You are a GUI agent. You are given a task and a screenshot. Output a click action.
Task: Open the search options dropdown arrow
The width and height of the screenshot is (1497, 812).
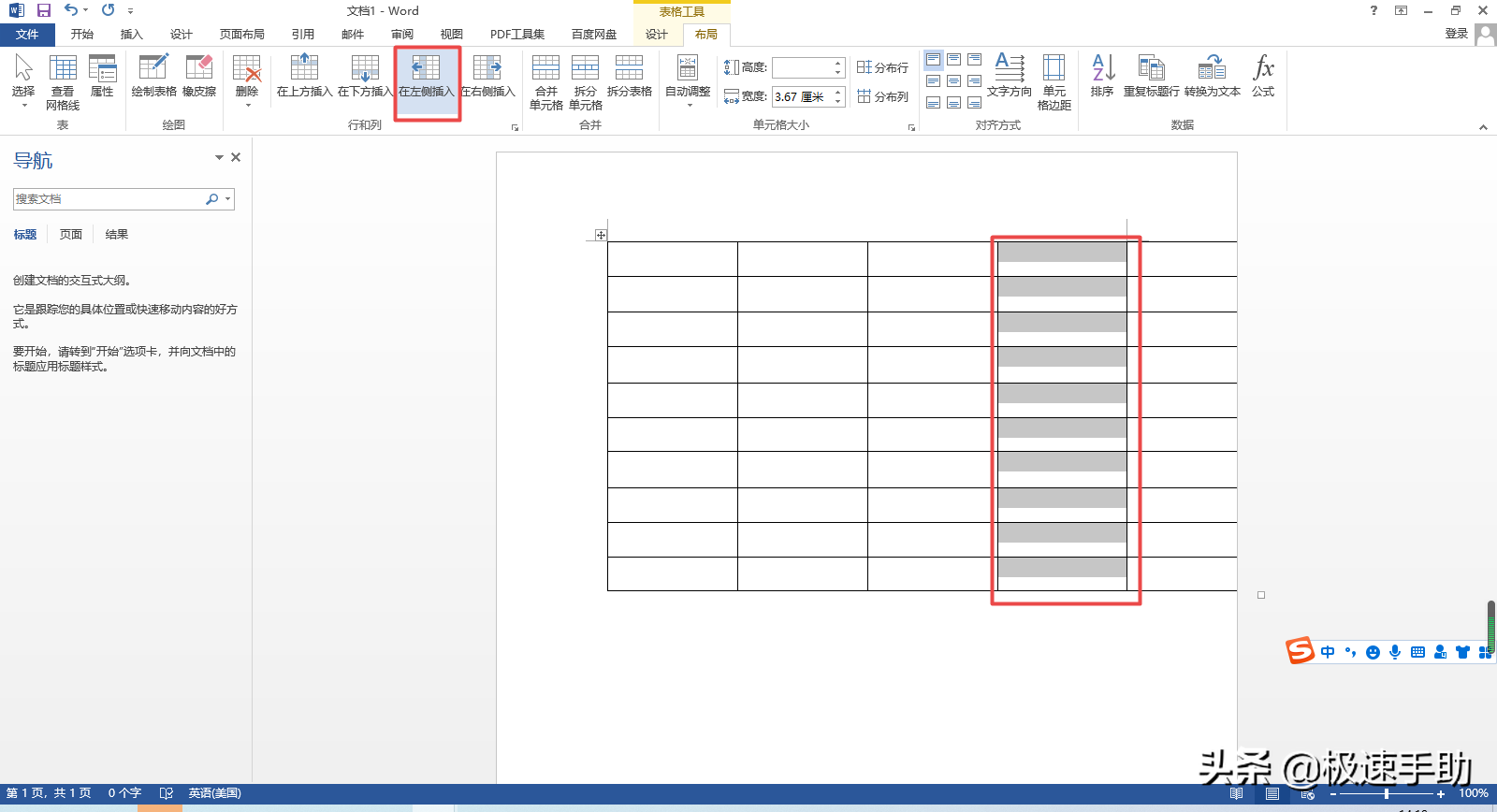(x=227, y=199)
